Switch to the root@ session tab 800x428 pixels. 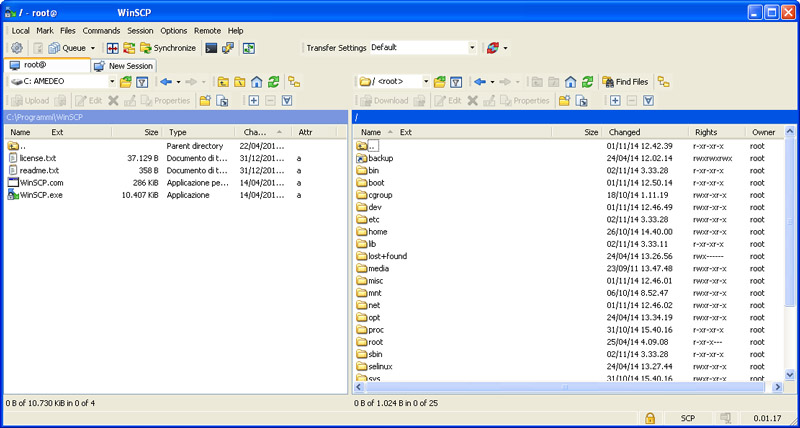click(47, 65)
